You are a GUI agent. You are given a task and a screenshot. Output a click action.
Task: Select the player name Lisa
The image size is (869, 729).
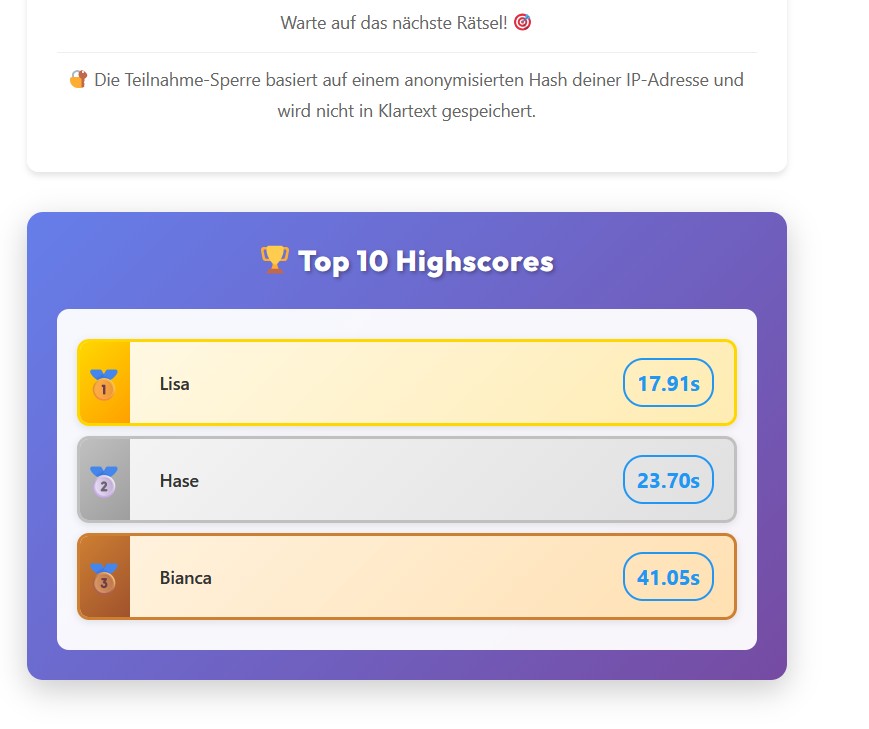pyautogui.click(x=174, y=384)
